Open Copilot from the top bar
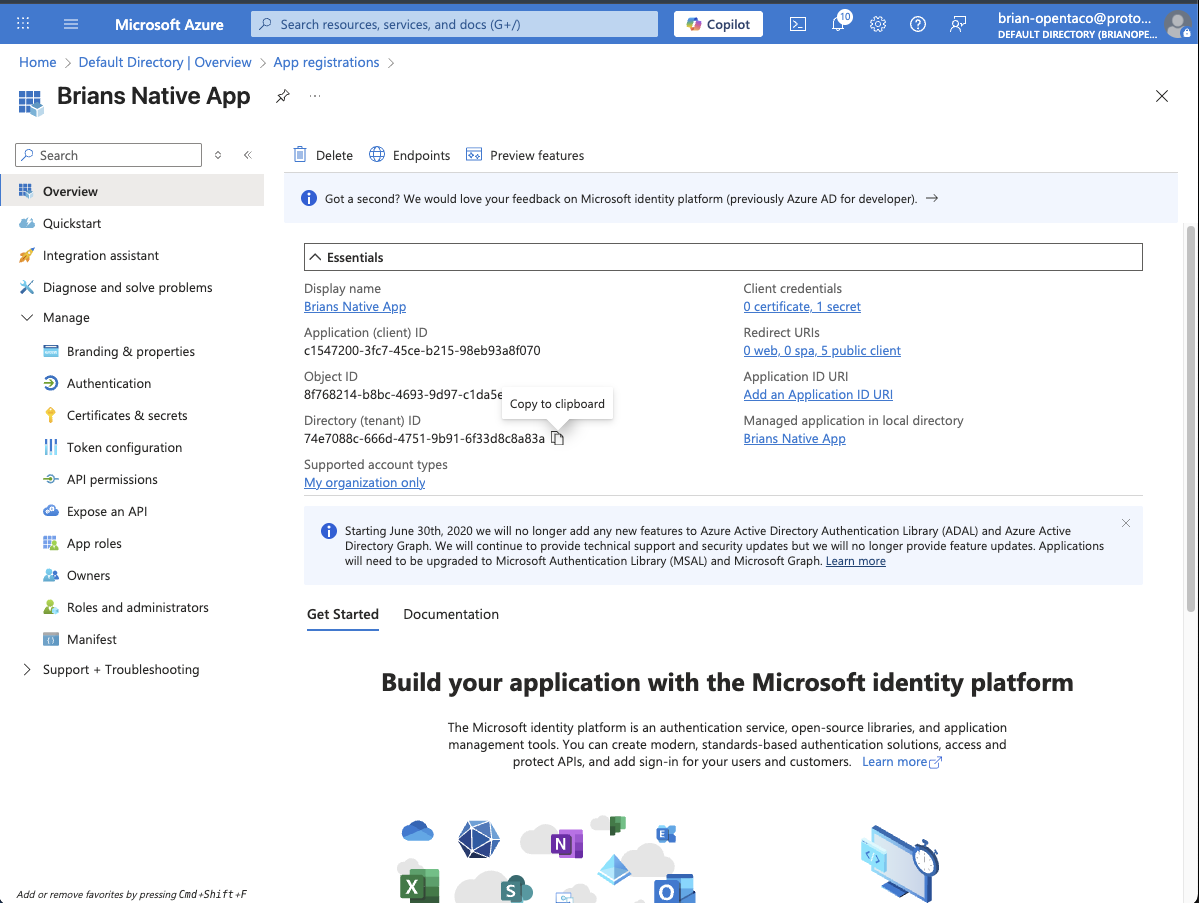The image size is (1199, 903). (718, 23)
